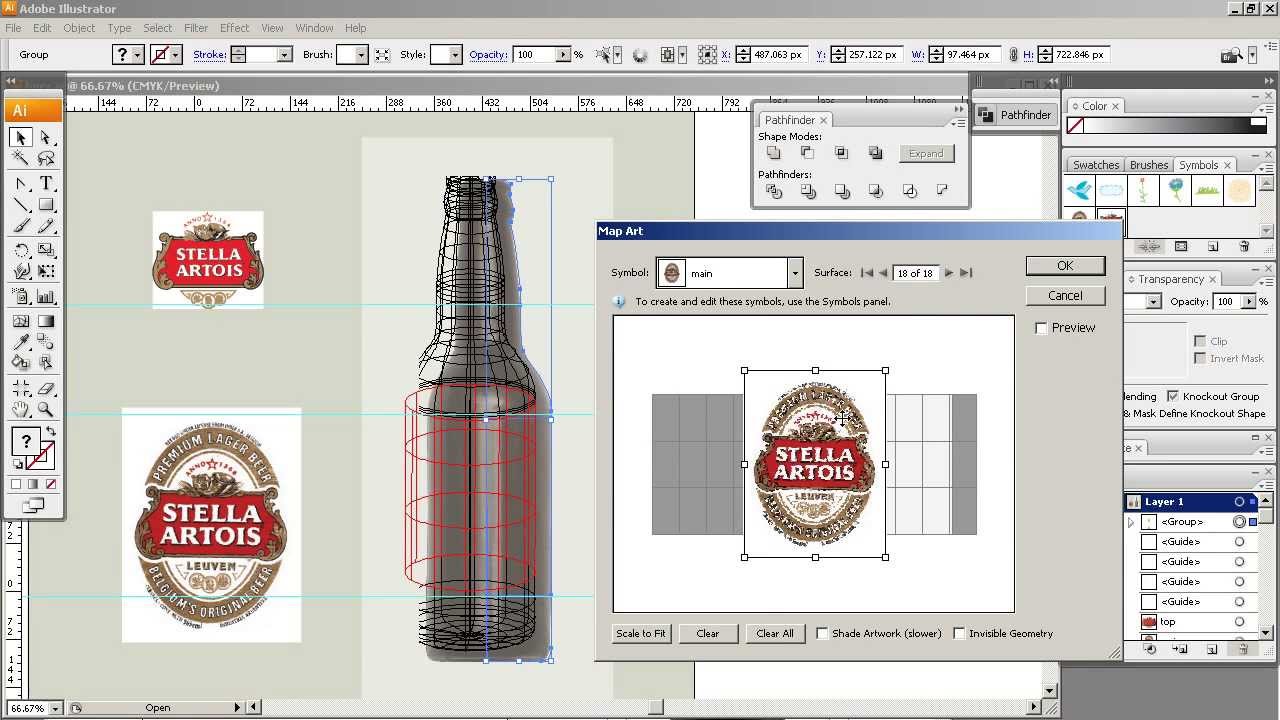The image size is (1280, 720).
Task: Click the Clear All button
Action: (x=775, y=633)
